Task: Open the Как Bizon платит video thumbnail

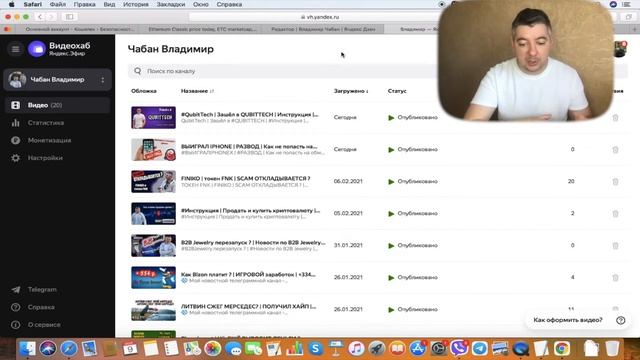Action: coord(153,277)
